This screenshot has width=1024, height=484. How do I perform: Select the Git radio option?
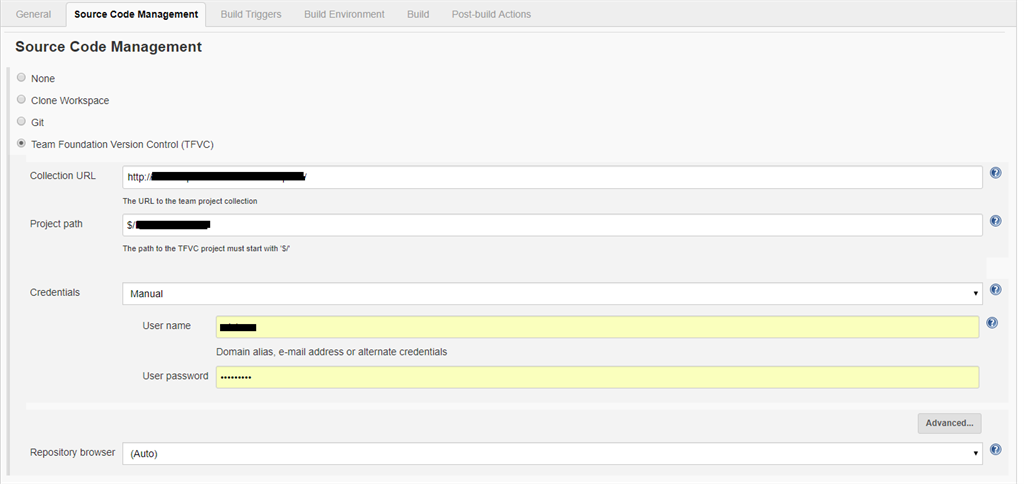(x=22, y=121)
